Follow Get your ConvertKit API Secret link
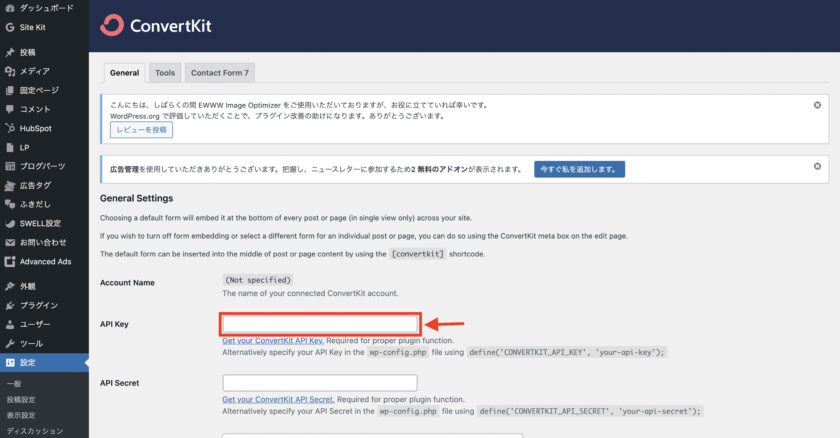The image size is (840, 438). [x=278, y=399]
